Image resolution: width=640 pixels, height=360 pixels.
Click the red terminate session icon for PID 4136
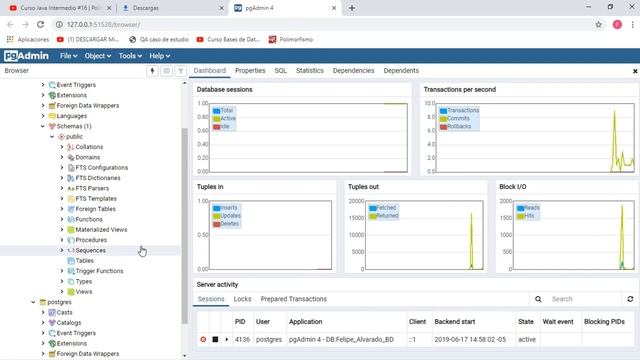coord(203,339)
